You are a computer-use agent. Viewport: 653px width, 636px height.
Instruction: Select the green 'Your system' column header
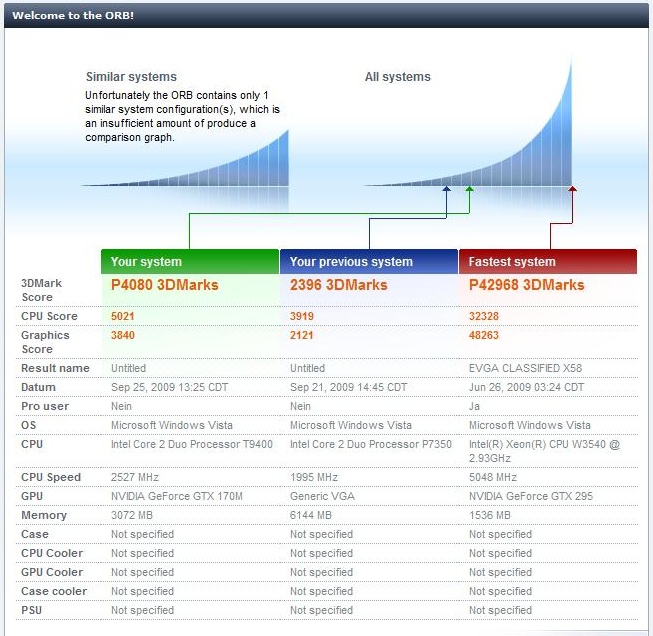tap(190, 262)
